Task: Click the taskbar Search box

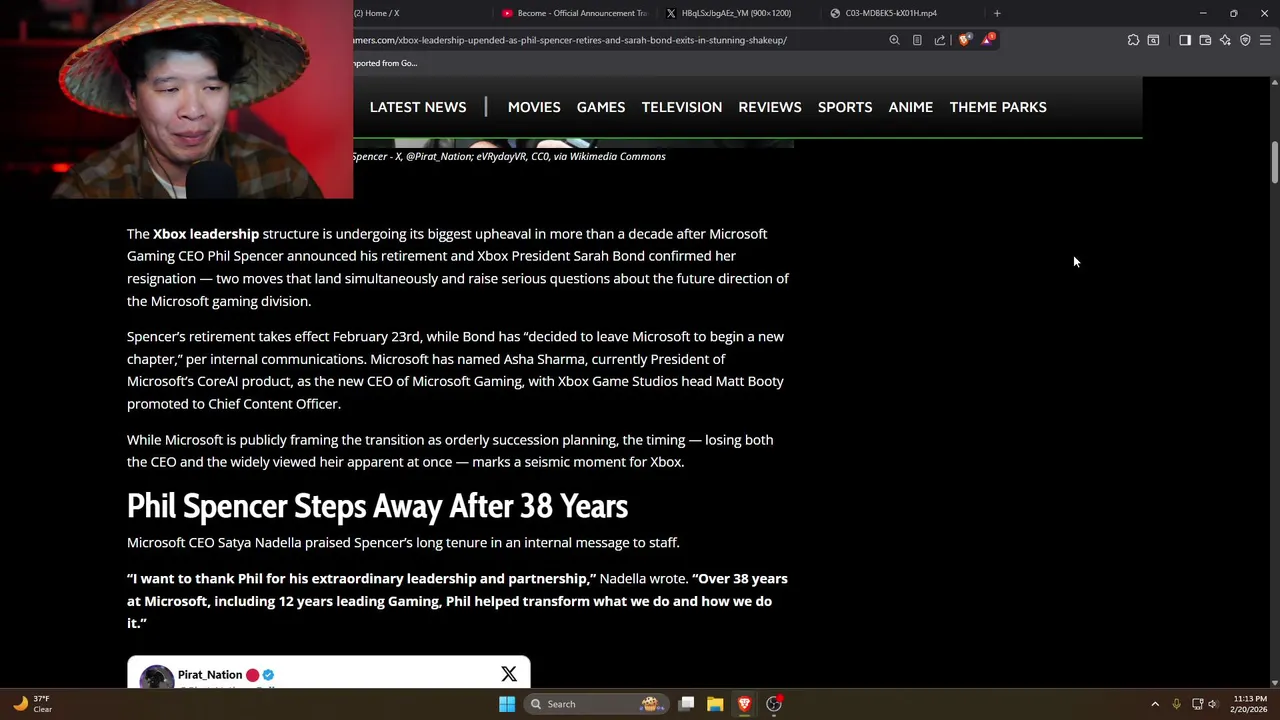Action: [596, 704]
